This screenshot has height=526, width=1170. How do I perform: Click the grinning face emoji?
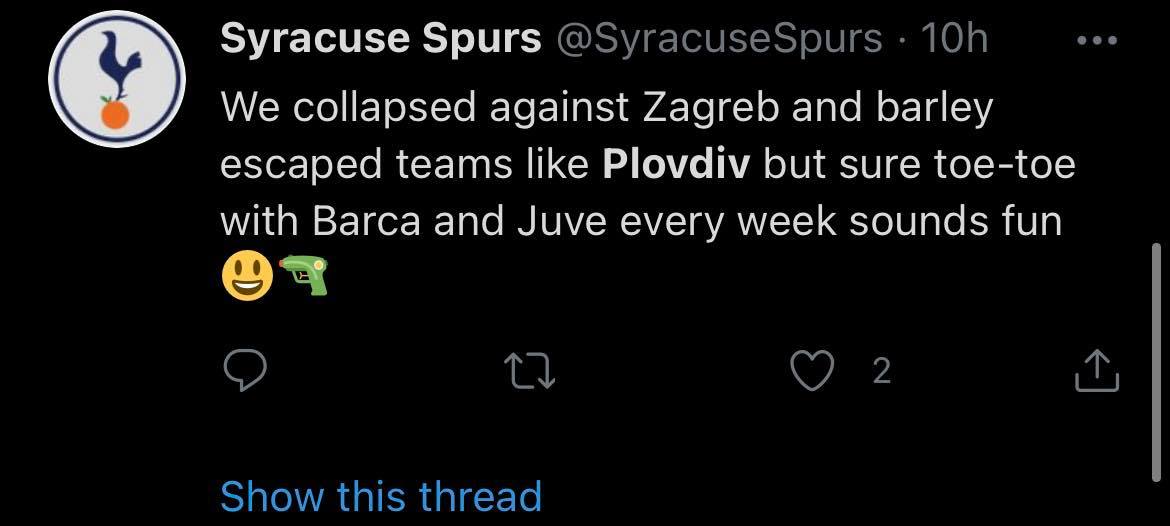pos(247,276)
